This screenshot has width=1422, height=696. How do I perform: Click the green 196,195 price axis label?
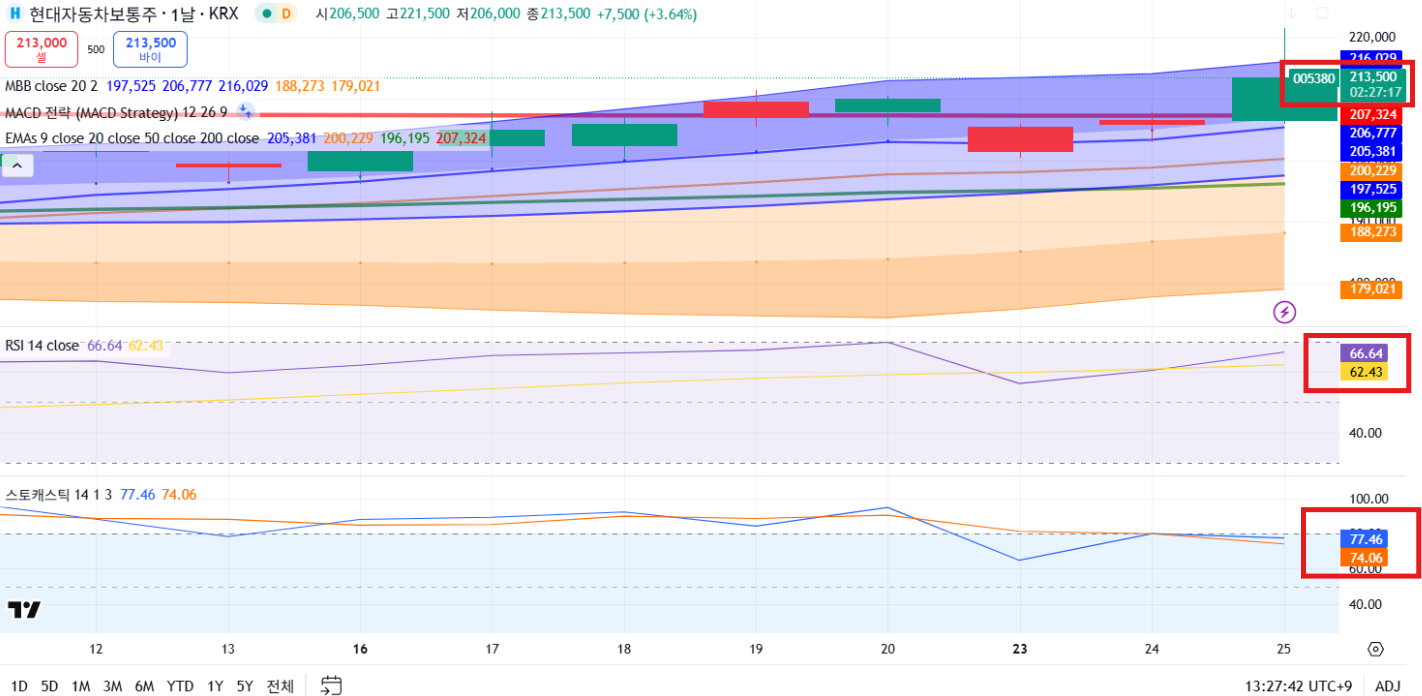click(x=1373, y=208)
